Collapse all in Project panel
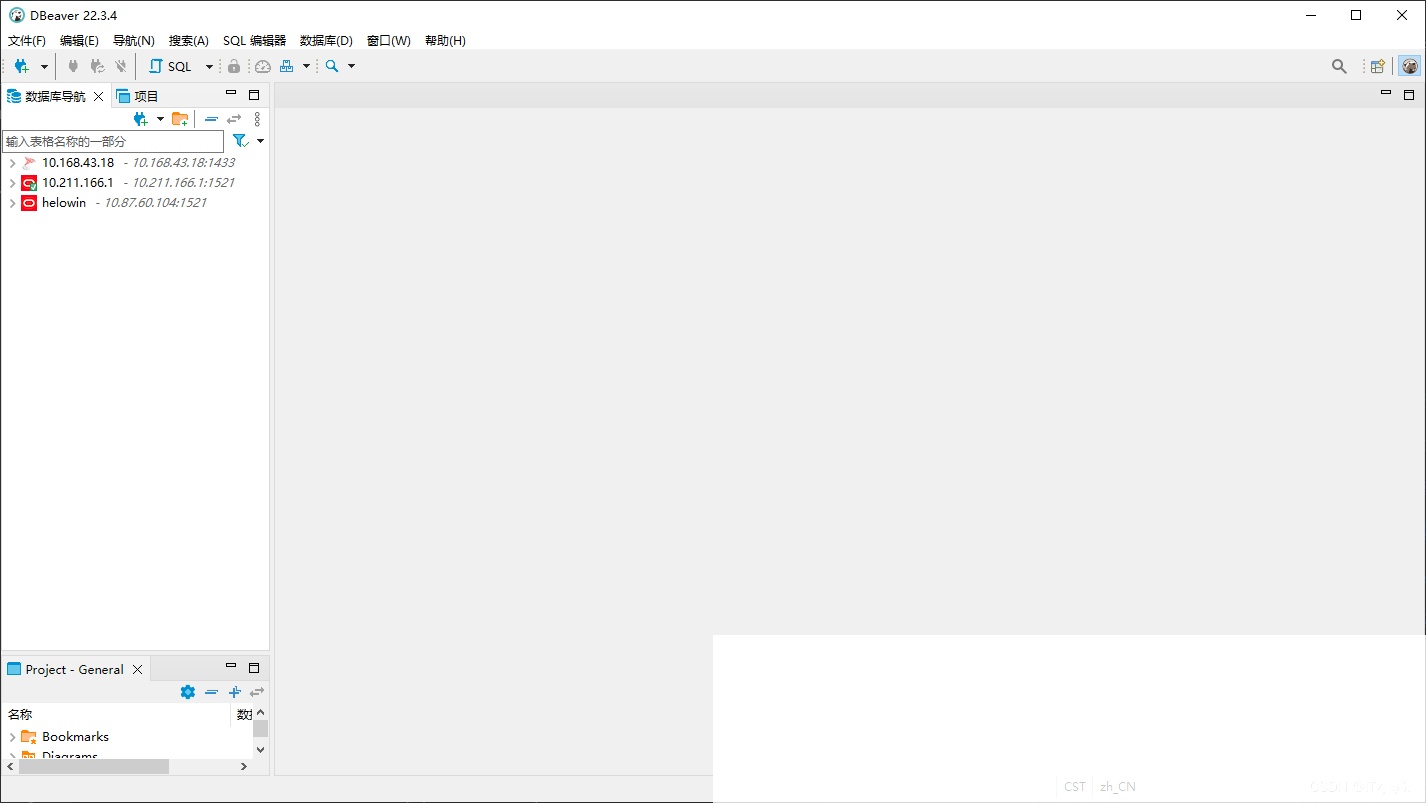Viewport: 1426px width, 803px height. click(211, 692)
